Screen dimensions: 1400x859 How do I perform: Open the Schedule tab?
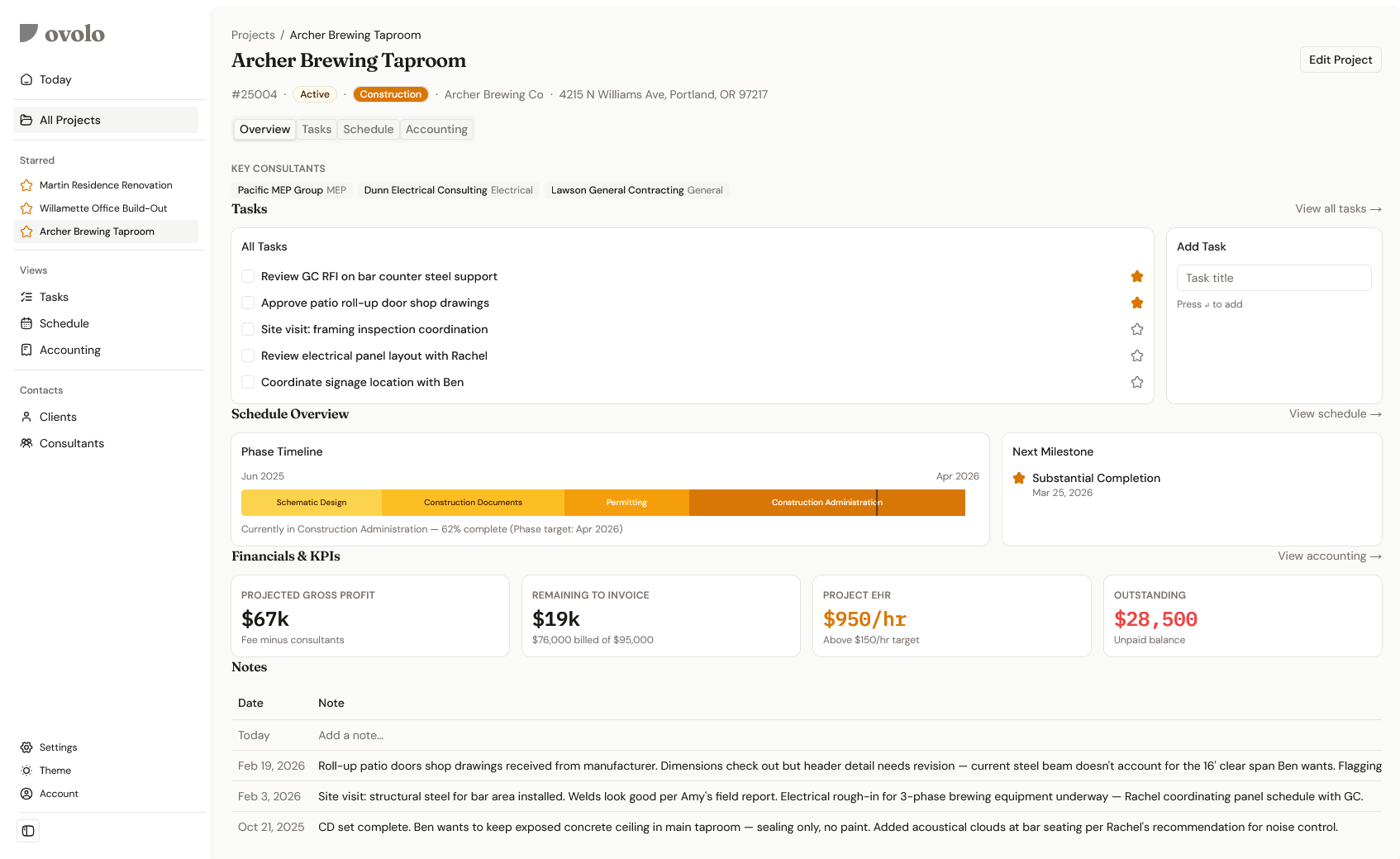point(368,129)
